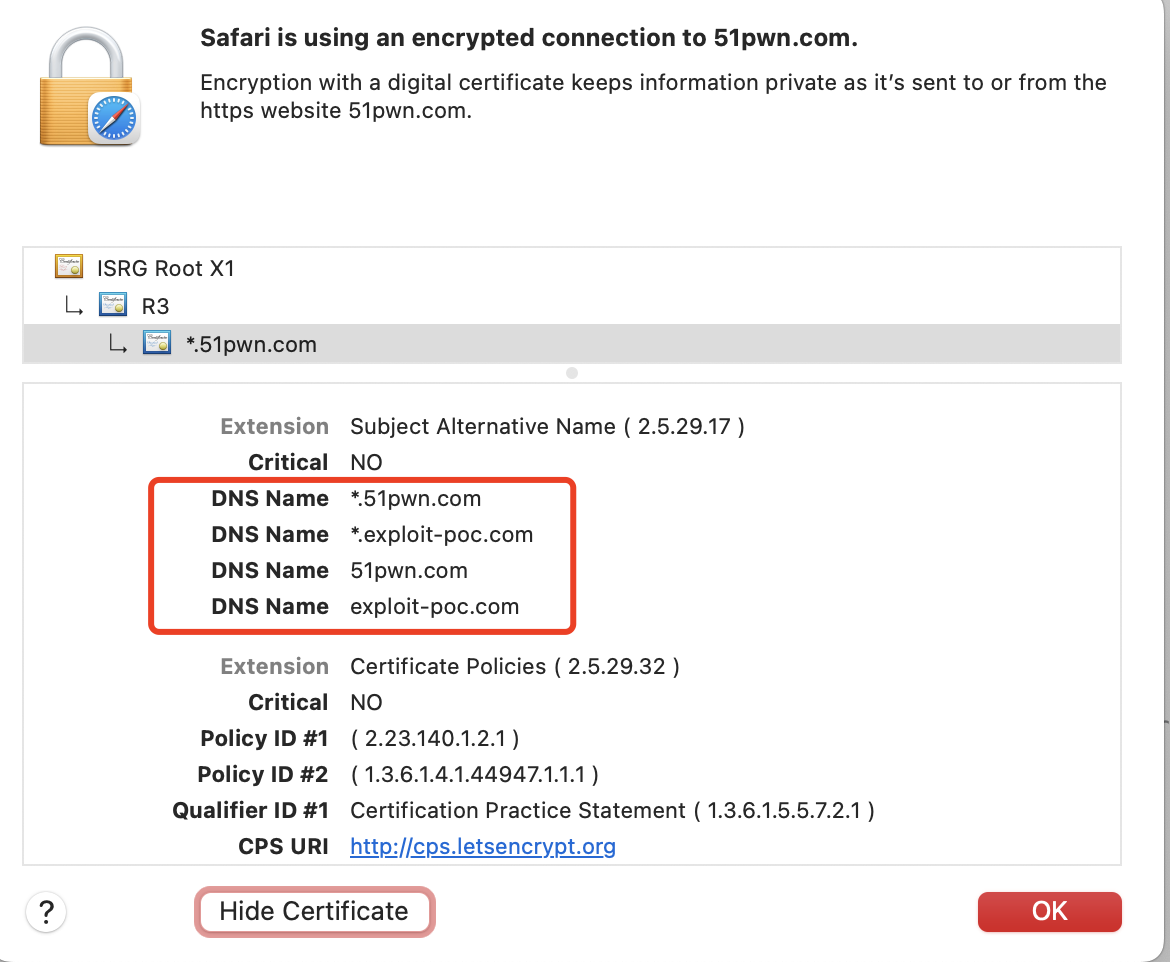Click the Policy ID #2 value
1170x962 pixels.
click(x=474, y=774)
